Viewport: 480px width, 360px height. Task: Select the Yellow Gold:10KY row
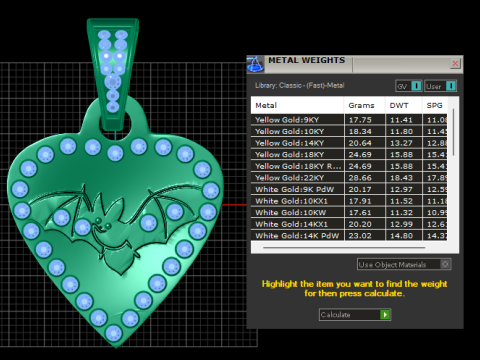349,131
